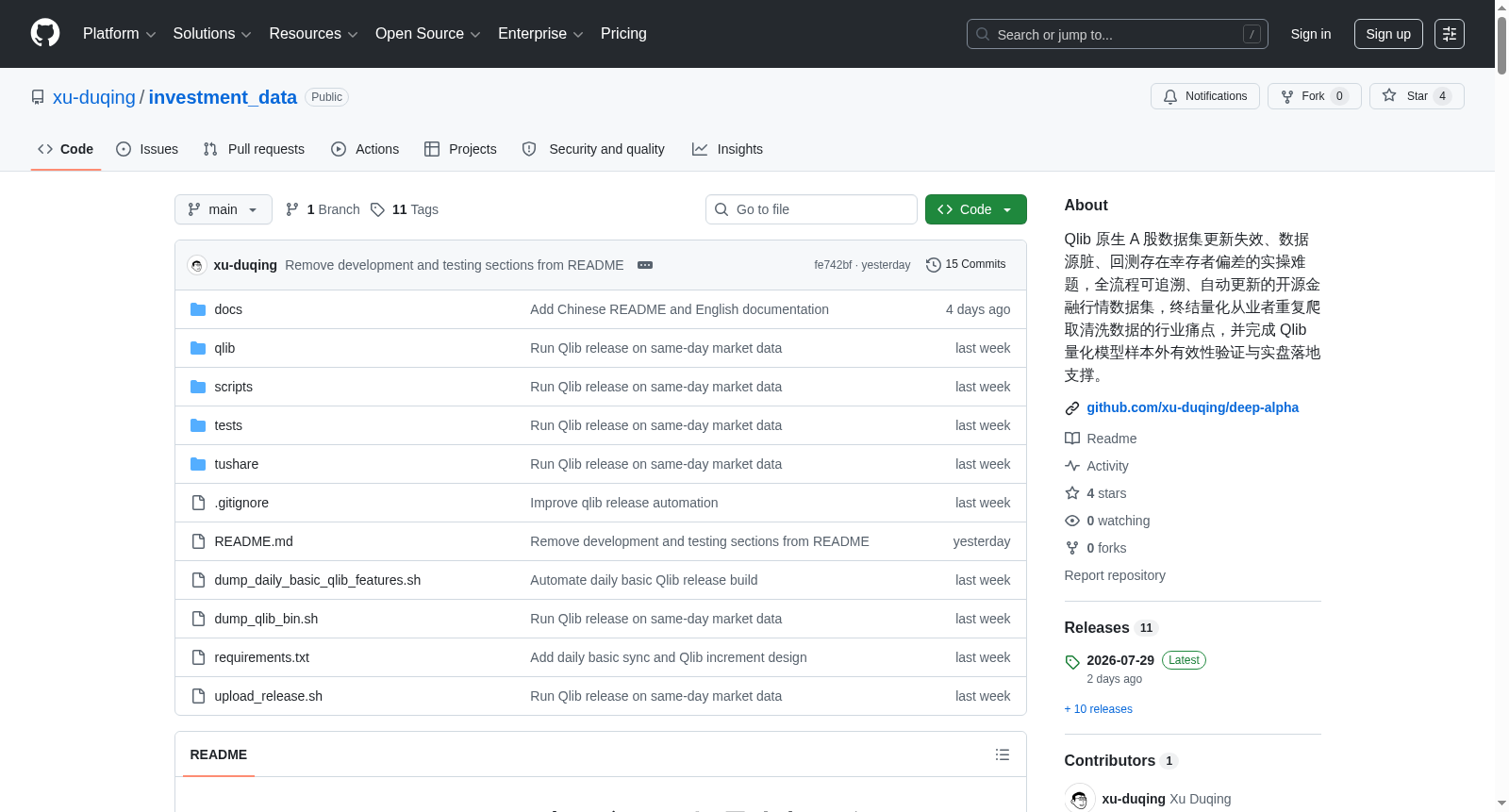Screen dimensions: 1509x812
Task: Open the xu-duqing owner link
Action: pyautogui.click(x=94, y=97)
